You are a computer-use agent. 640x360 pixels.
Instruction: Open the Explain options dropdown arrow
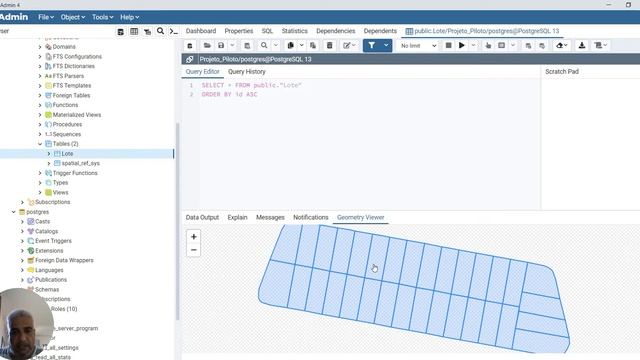(x=513, y=45)
